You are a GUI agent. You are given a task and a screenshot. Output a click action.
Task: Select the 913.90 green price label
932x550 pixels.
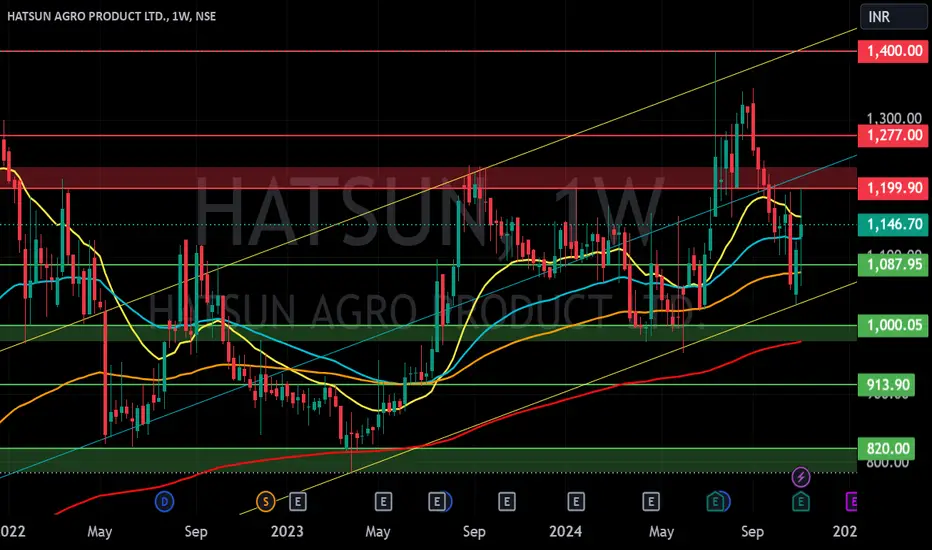tap(887, 385)
